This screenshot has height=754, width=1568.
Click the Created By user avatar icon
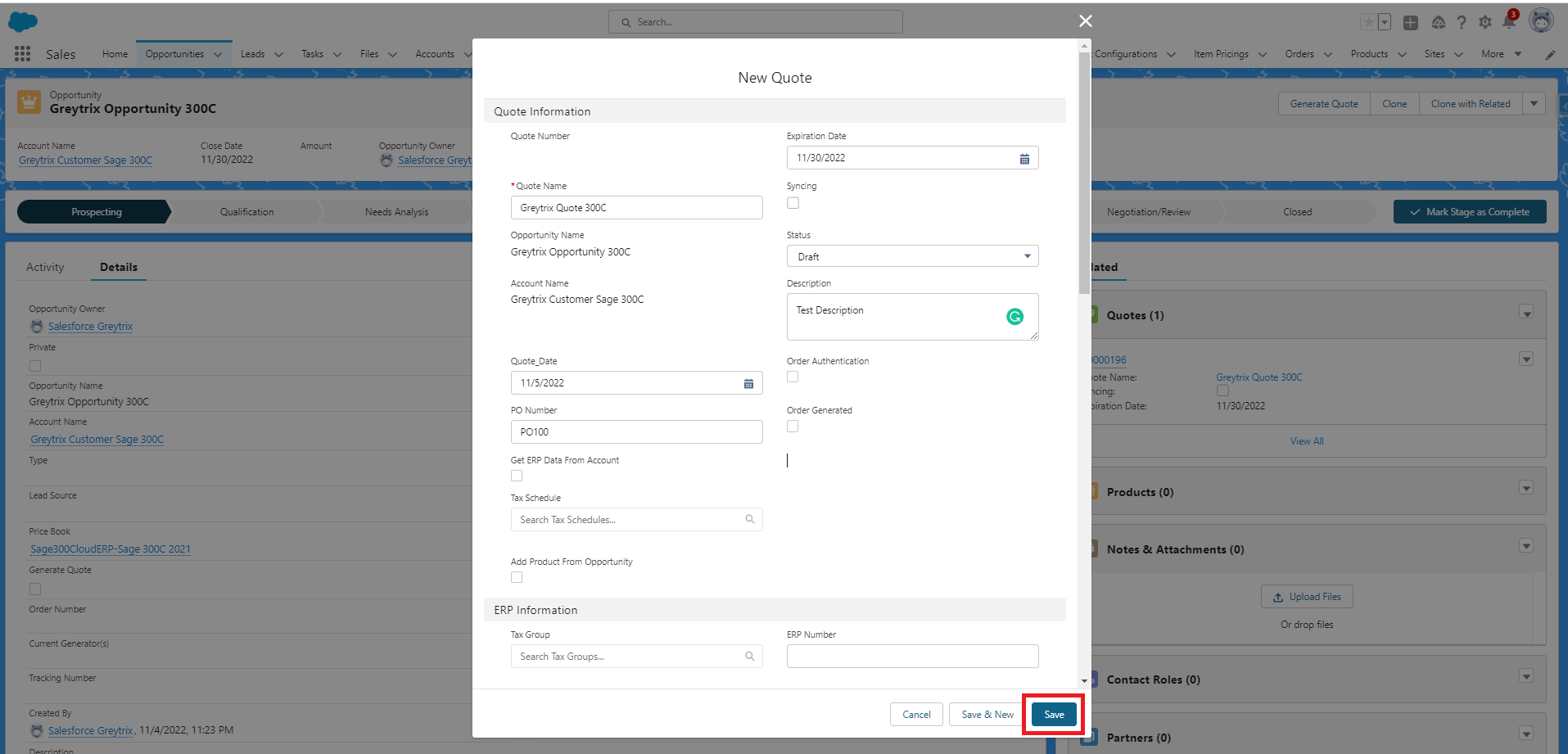tap(37, 730)
